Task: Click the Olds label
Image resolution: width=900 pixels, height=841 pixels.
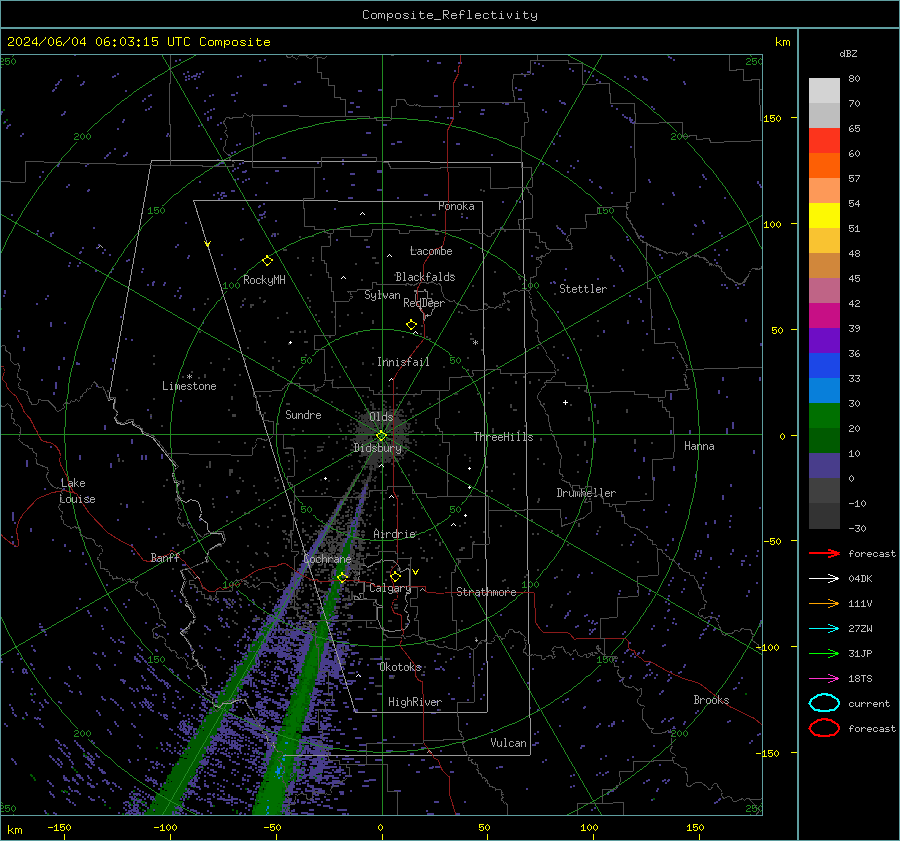Action: [x=381, y=417]
